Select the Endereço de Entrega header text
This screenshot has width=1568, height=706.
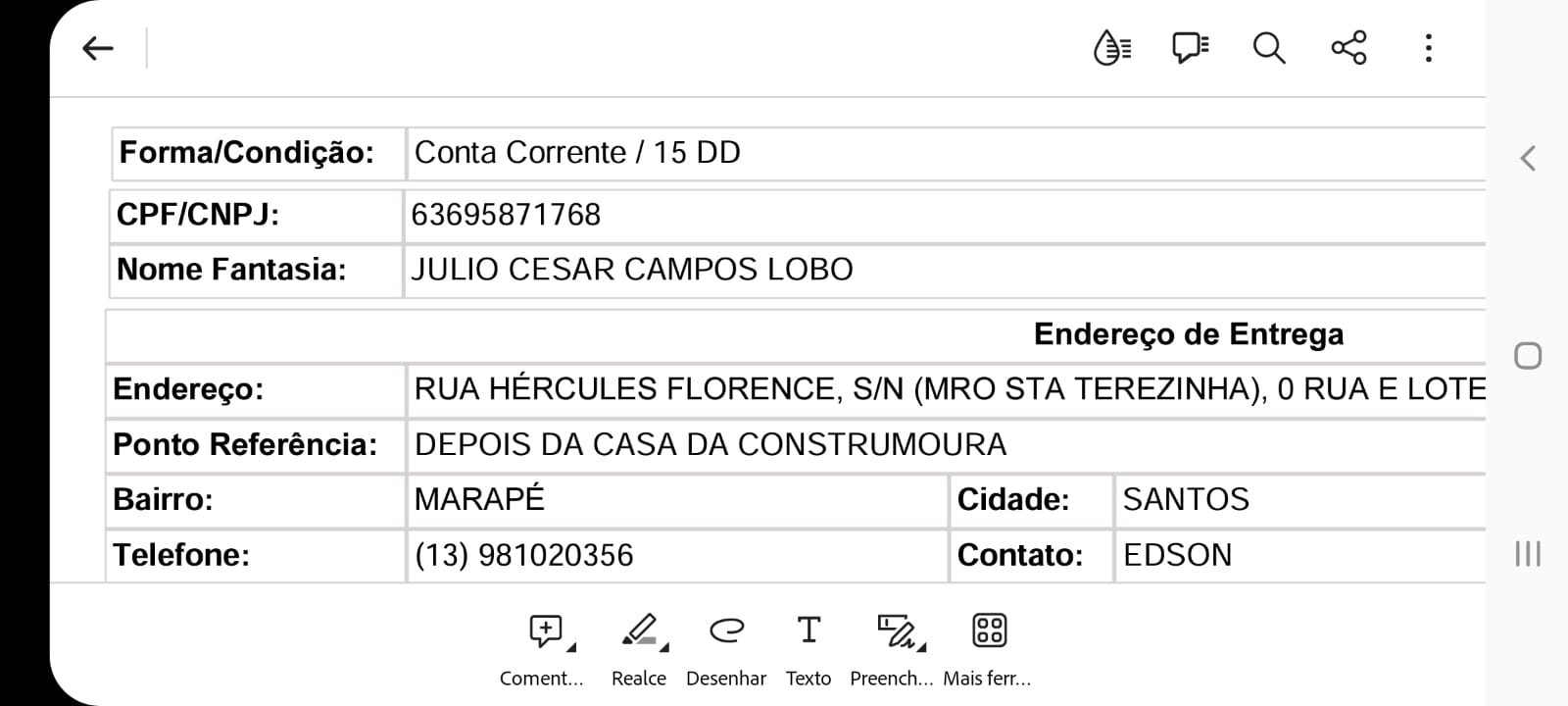coord(1189,333)
